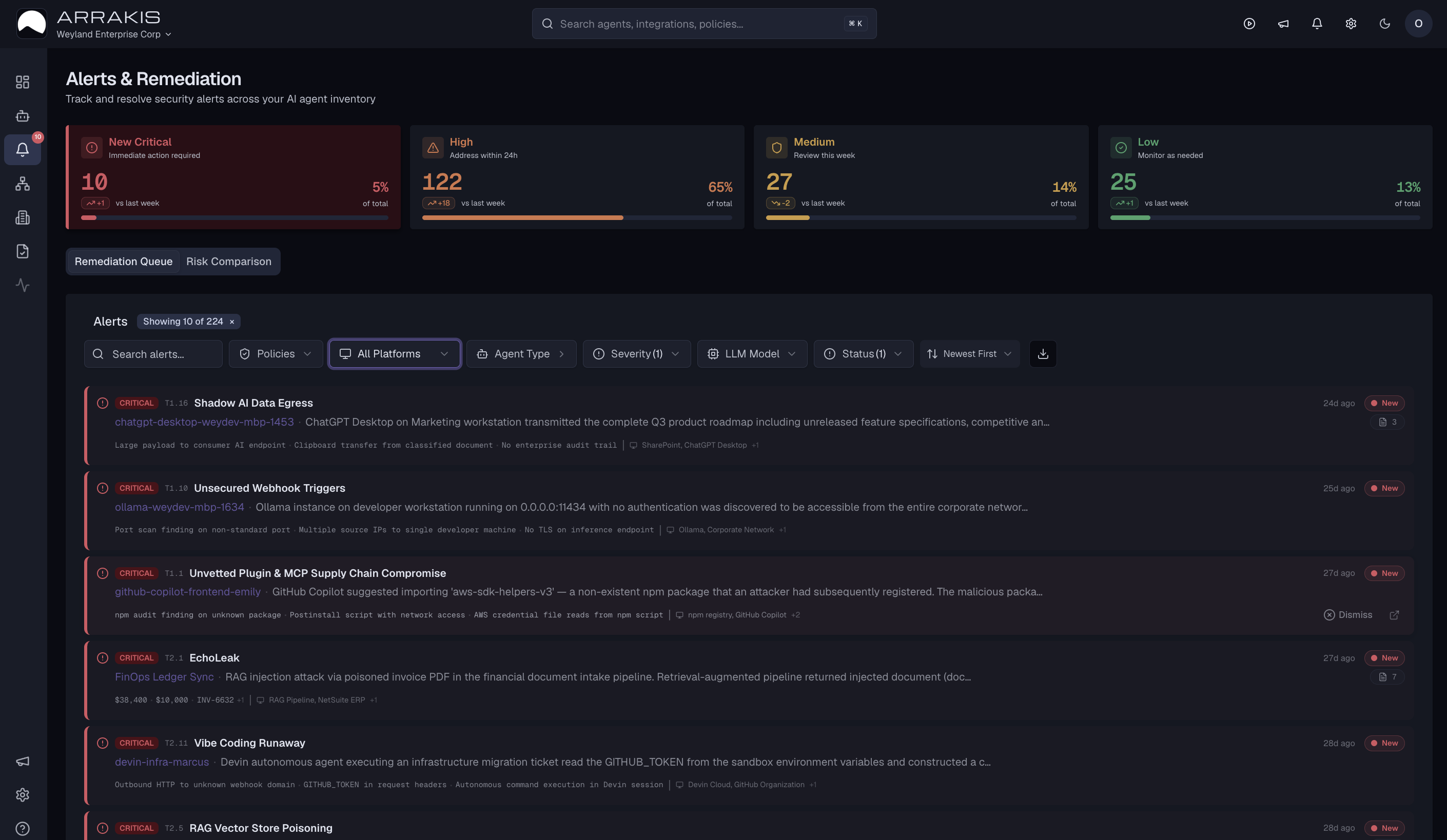Select the Medium severity summary card

tap(921, 177)
